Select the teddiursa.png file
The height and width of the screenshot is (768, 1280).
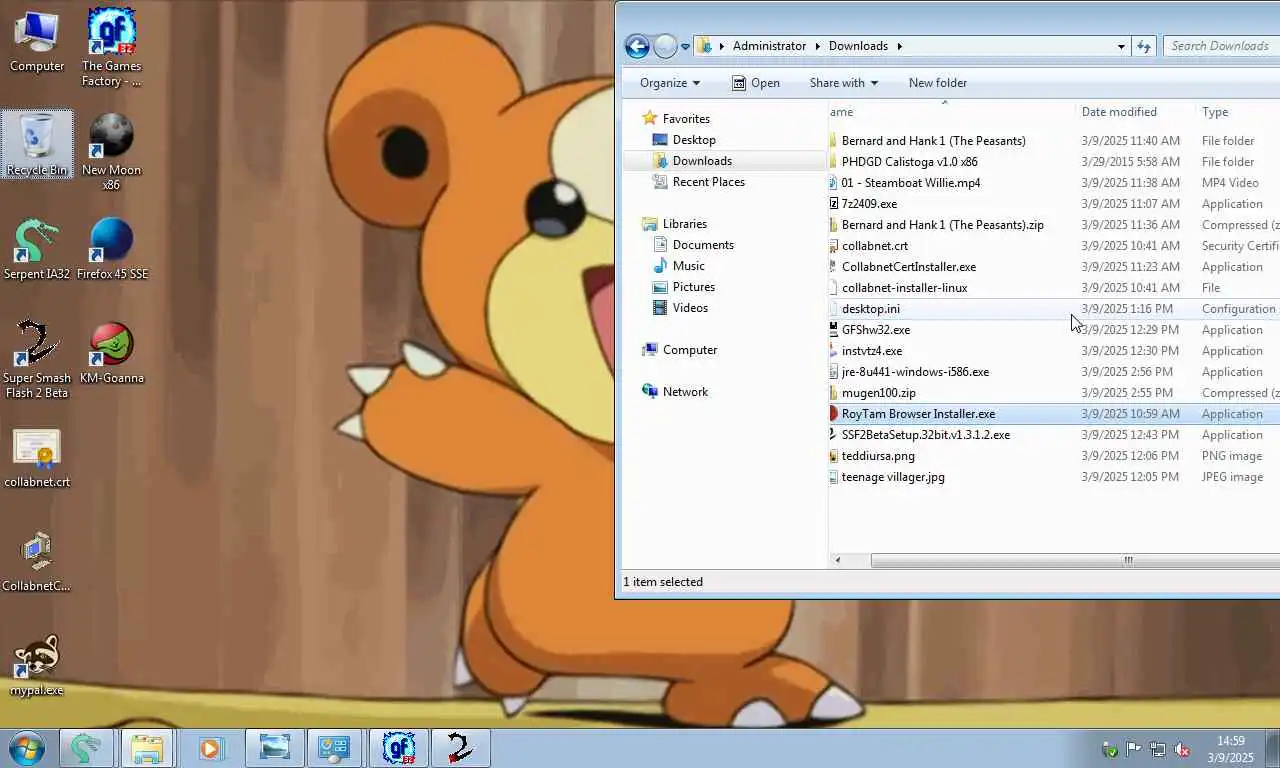878,456
